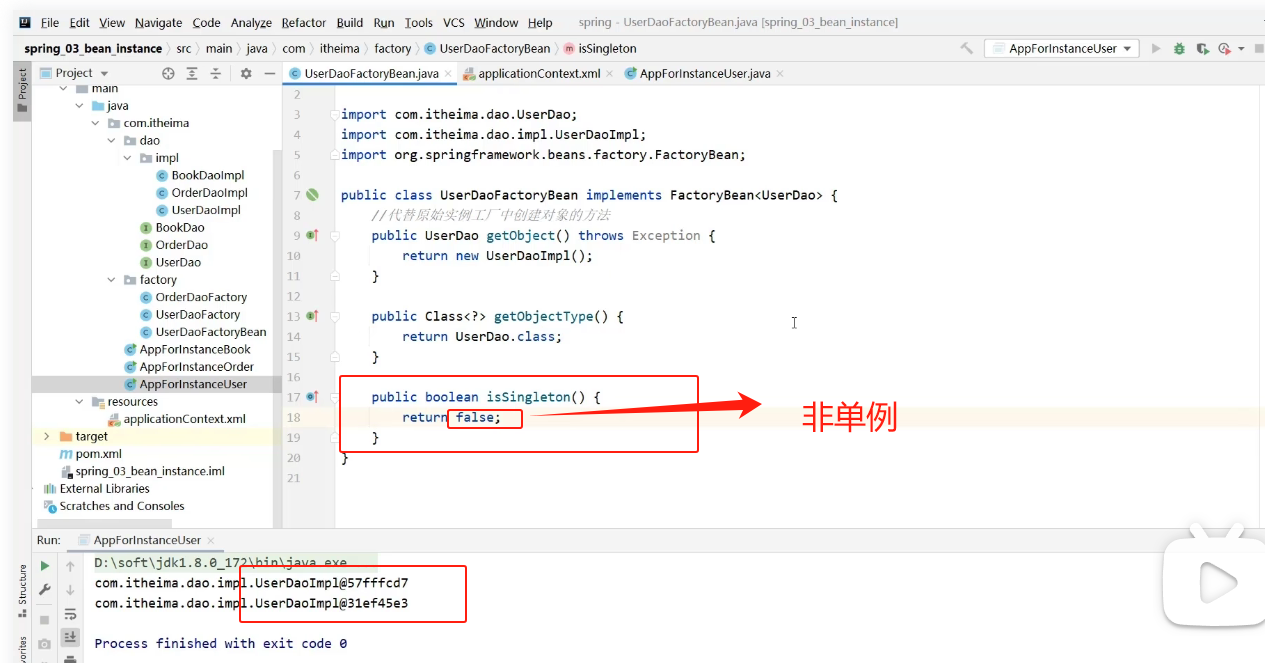Collapse the impl package
Viewport: 1265px width, 663px height.
click(127, 158)
